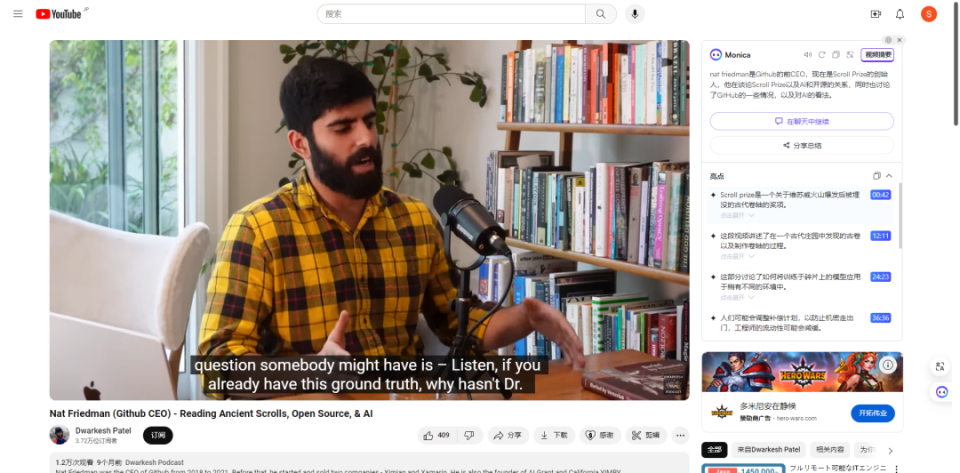This screenshot has height=473, width=960.
Task: Click the voice search microphone icon
Action: pyautogui.click(x=635, y=14)
